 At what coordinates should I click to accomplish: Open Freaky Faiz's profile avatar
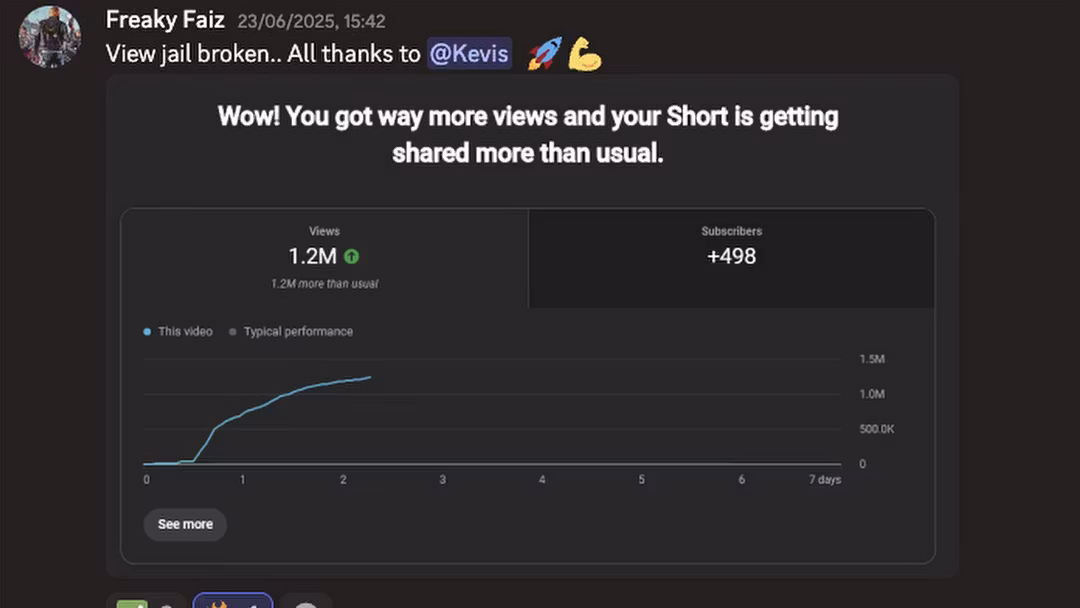point(50,36)
